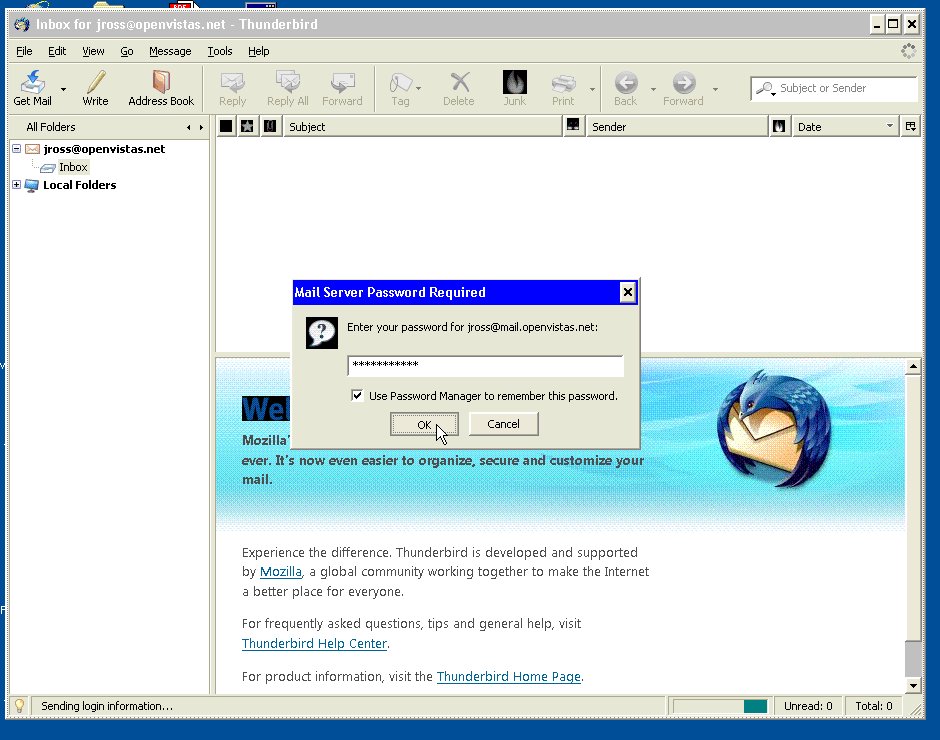Open the File menu
The height and width of the screenshot is (740, 940).
coord(24,51)
